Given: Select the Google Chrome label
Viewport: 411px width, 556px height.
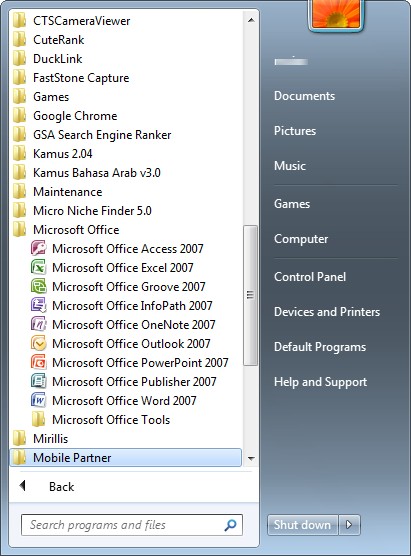Looking at the screenshot, I should coord(75,116).
